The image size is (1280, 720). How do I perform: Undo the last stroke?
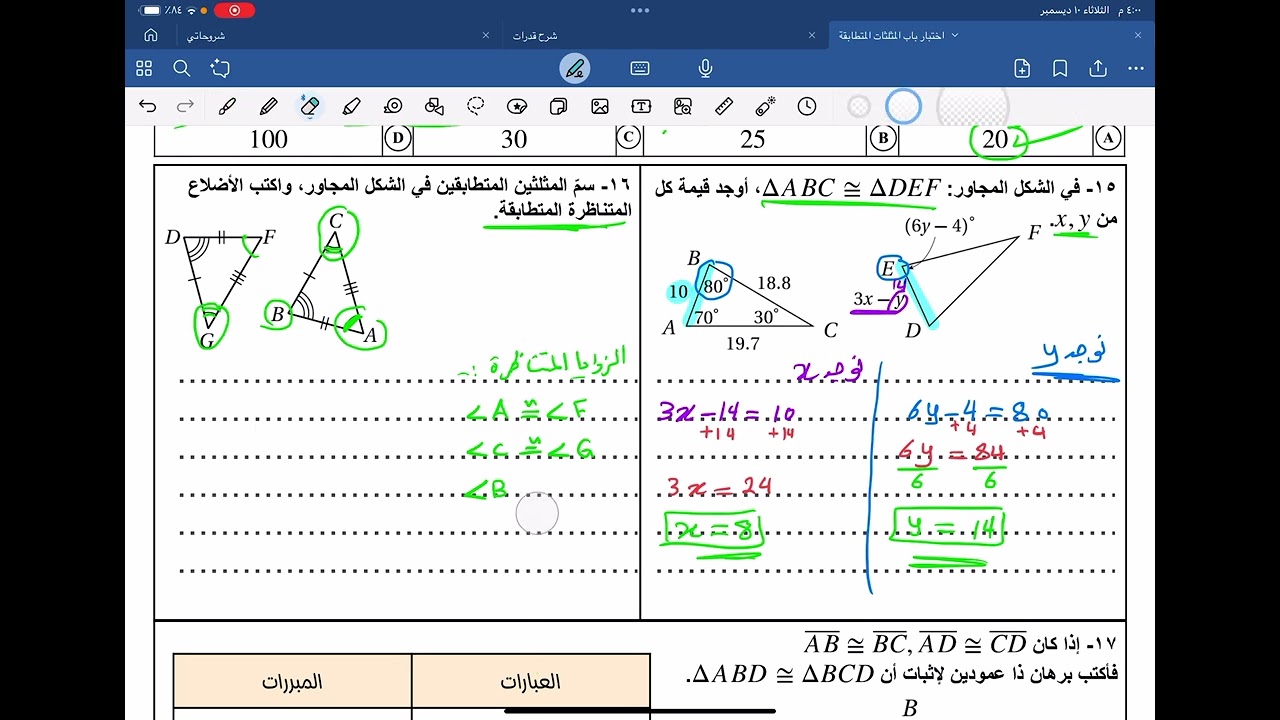(x=148, y=106)
